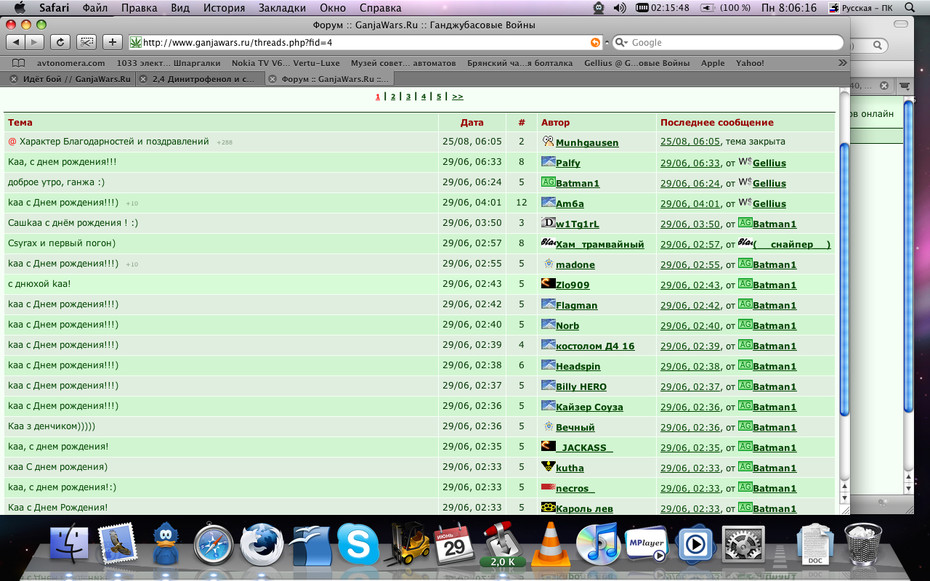Close the '2,4 Динитрофенол' tab
The height and width of the screenshot is (581, 930).
(143, 79)
